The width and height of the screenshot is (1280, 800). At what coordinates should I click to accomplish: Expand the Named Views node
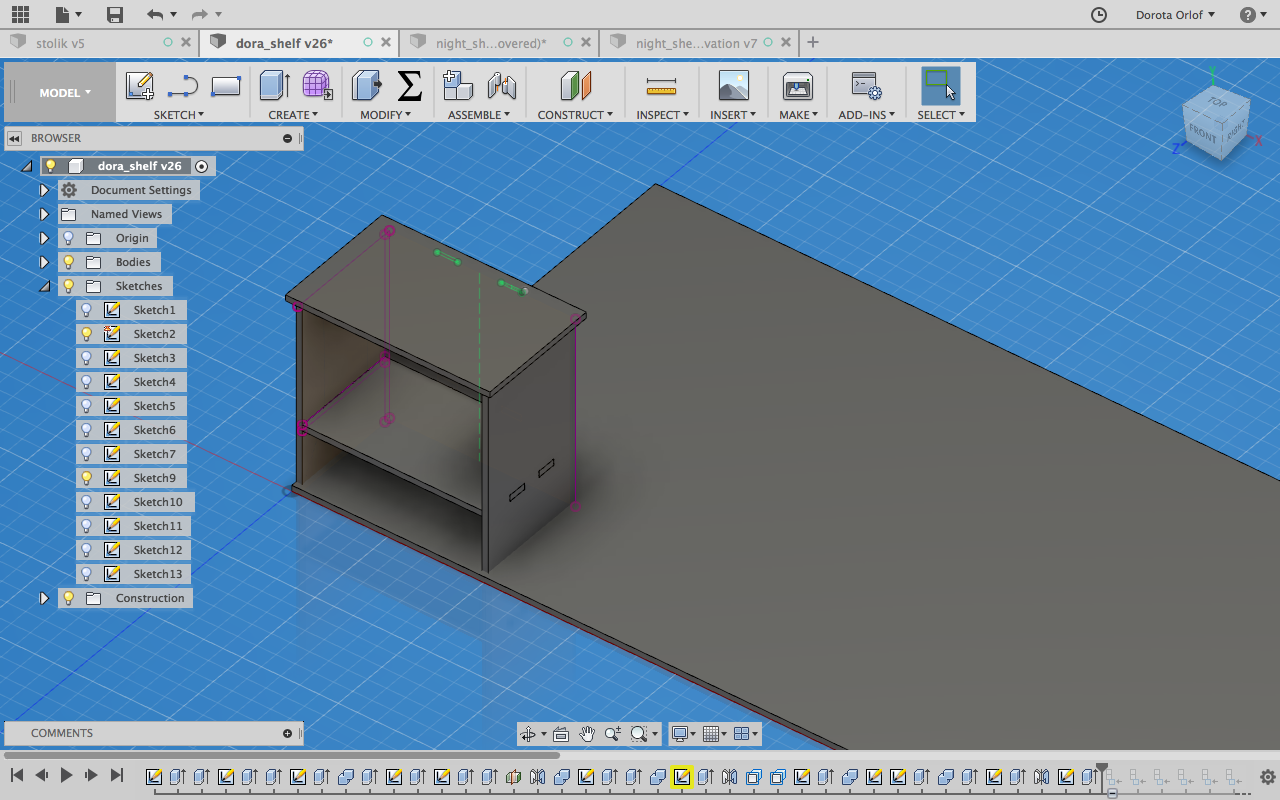tap(44, 214)
